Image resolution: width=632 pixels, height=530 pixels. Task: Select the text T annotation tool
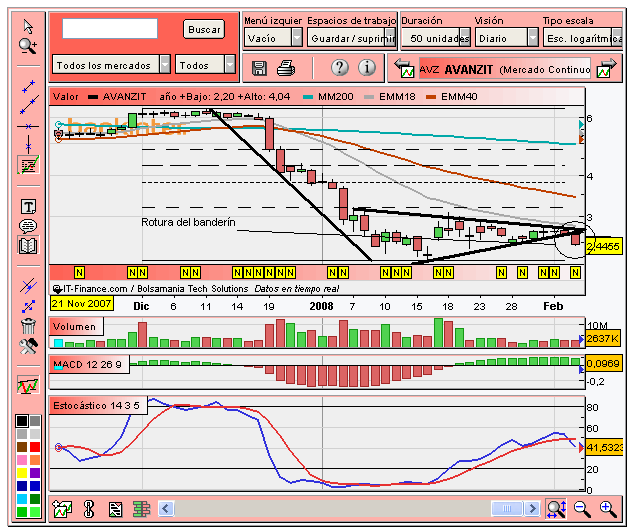(28, 207)
